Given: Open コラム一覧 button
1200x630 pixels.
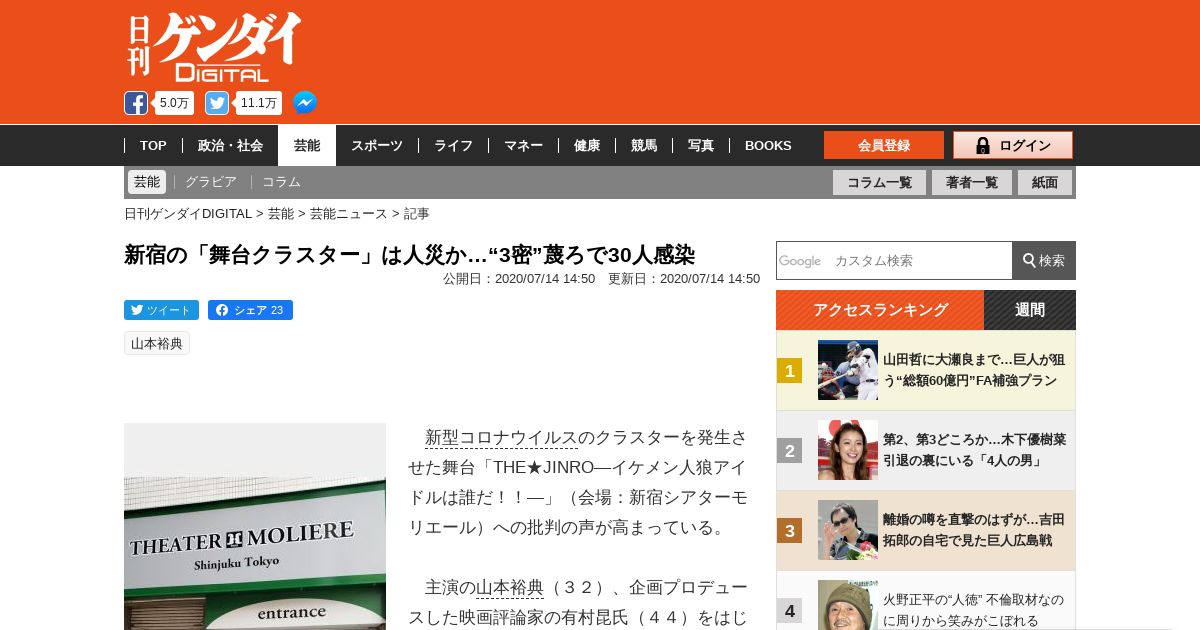Looking at the screenshot, I should click(879, 182).
